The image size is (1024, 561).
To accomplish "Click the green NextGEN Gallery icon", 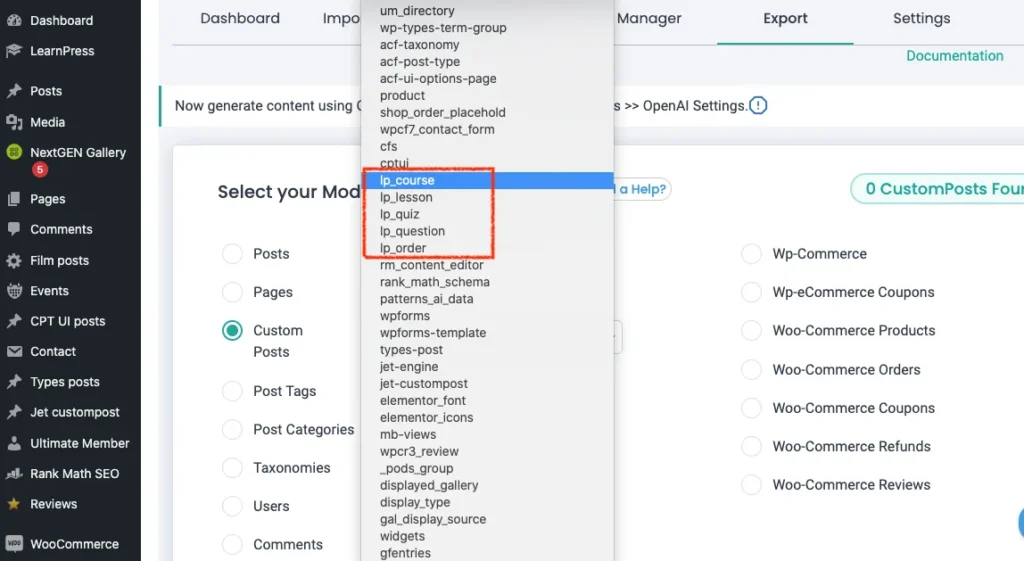I will coord(14,153).
